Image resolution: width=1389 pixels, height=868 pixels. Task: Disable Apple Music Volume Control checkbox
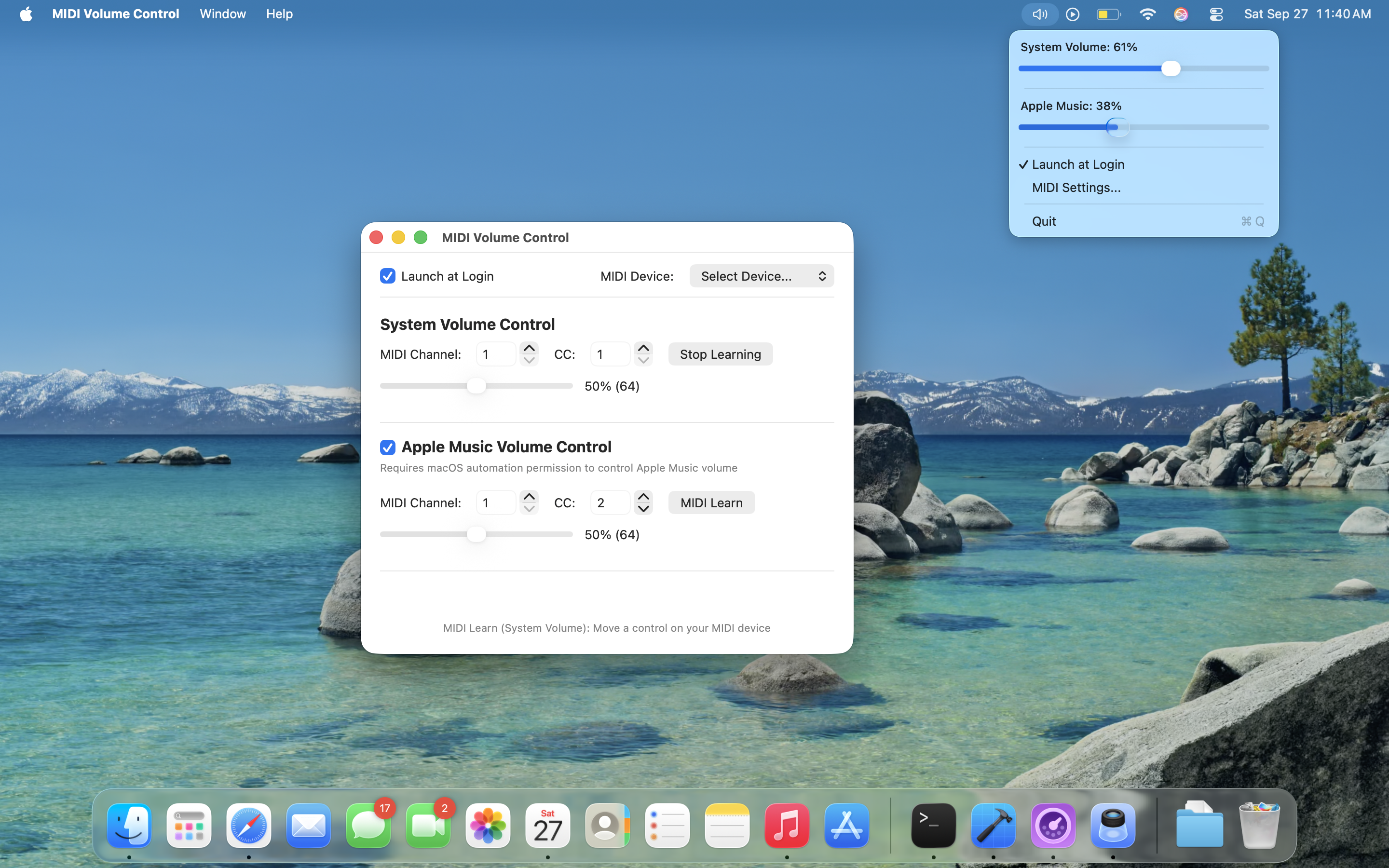[387, 447]
